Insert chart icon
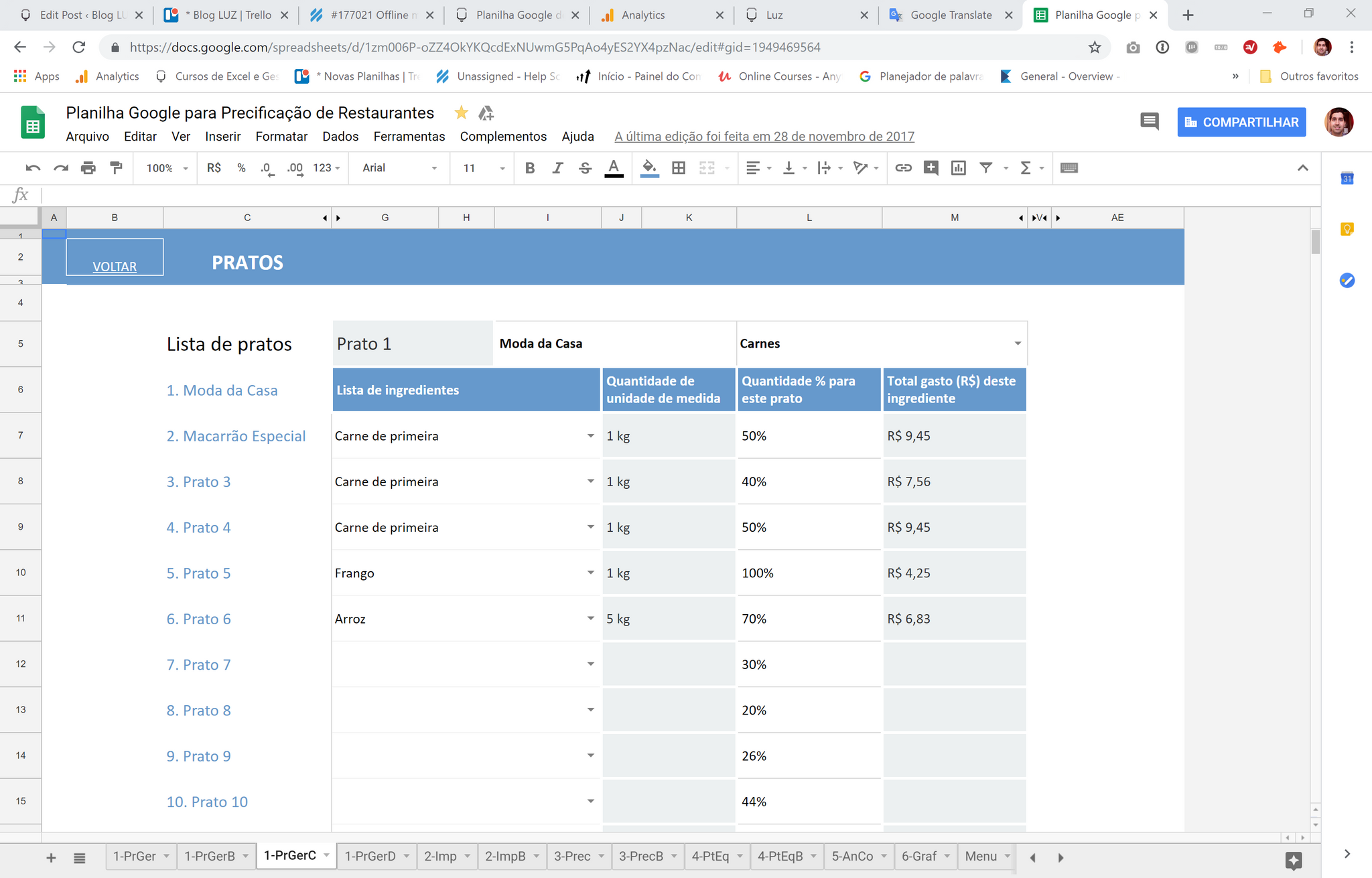 [x=959, y=168]
